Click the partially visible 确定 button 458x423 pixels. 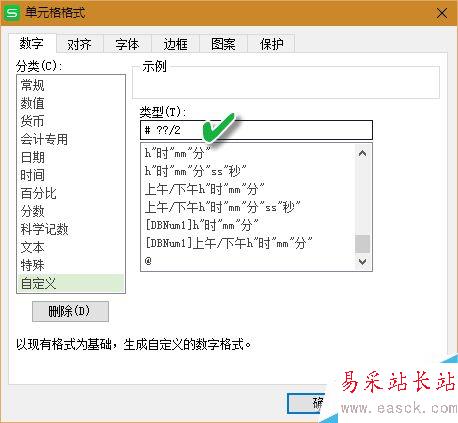pos(307,404)
